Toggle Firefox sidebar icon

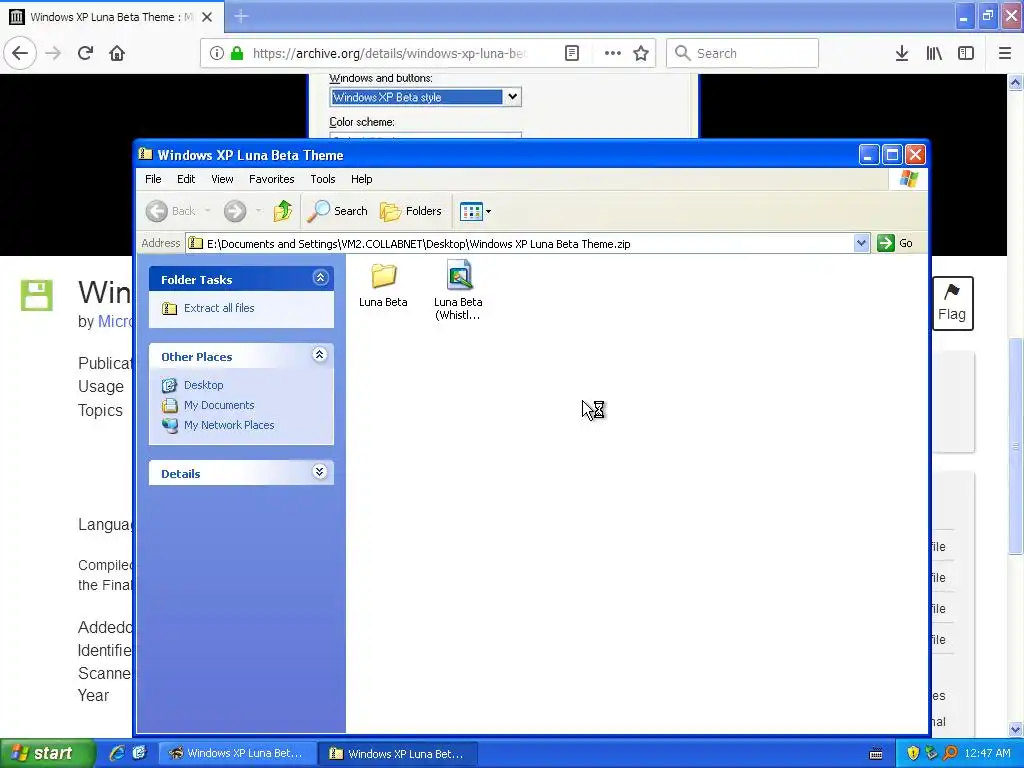tap(966, 53)
